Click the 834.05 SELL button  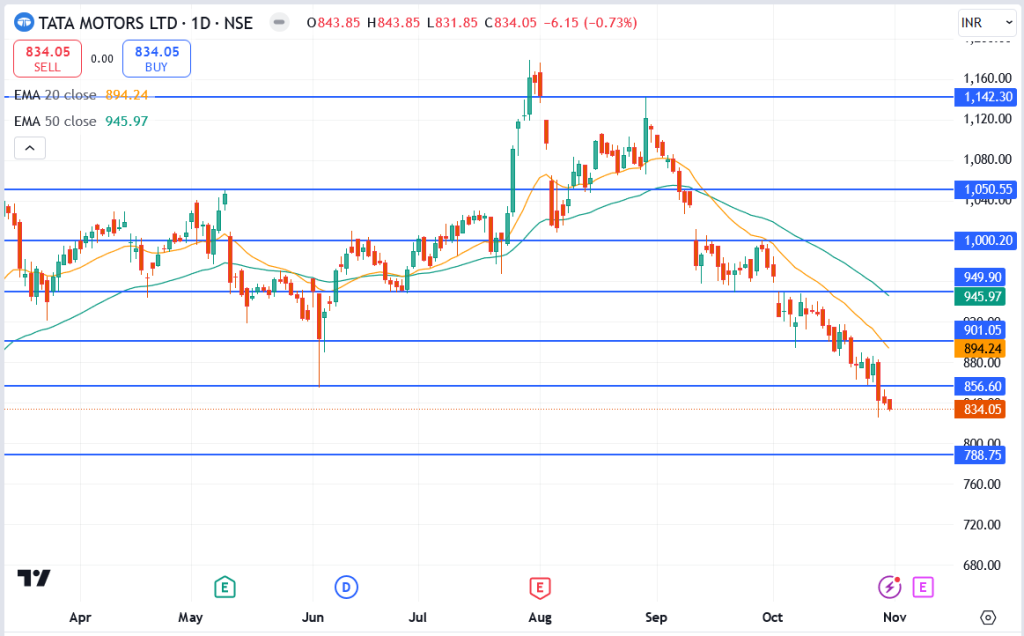48,59
